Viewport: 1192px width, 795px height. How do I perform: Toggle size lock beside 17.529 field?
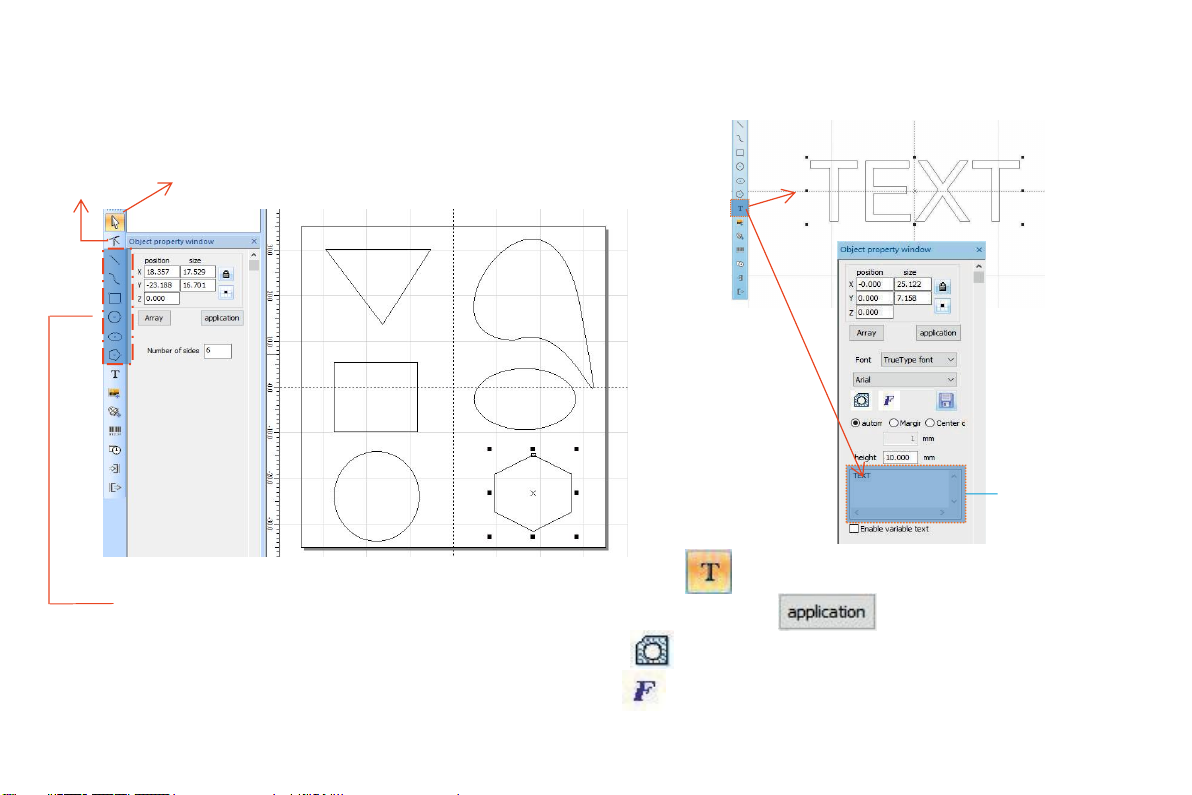click(226, 274)
